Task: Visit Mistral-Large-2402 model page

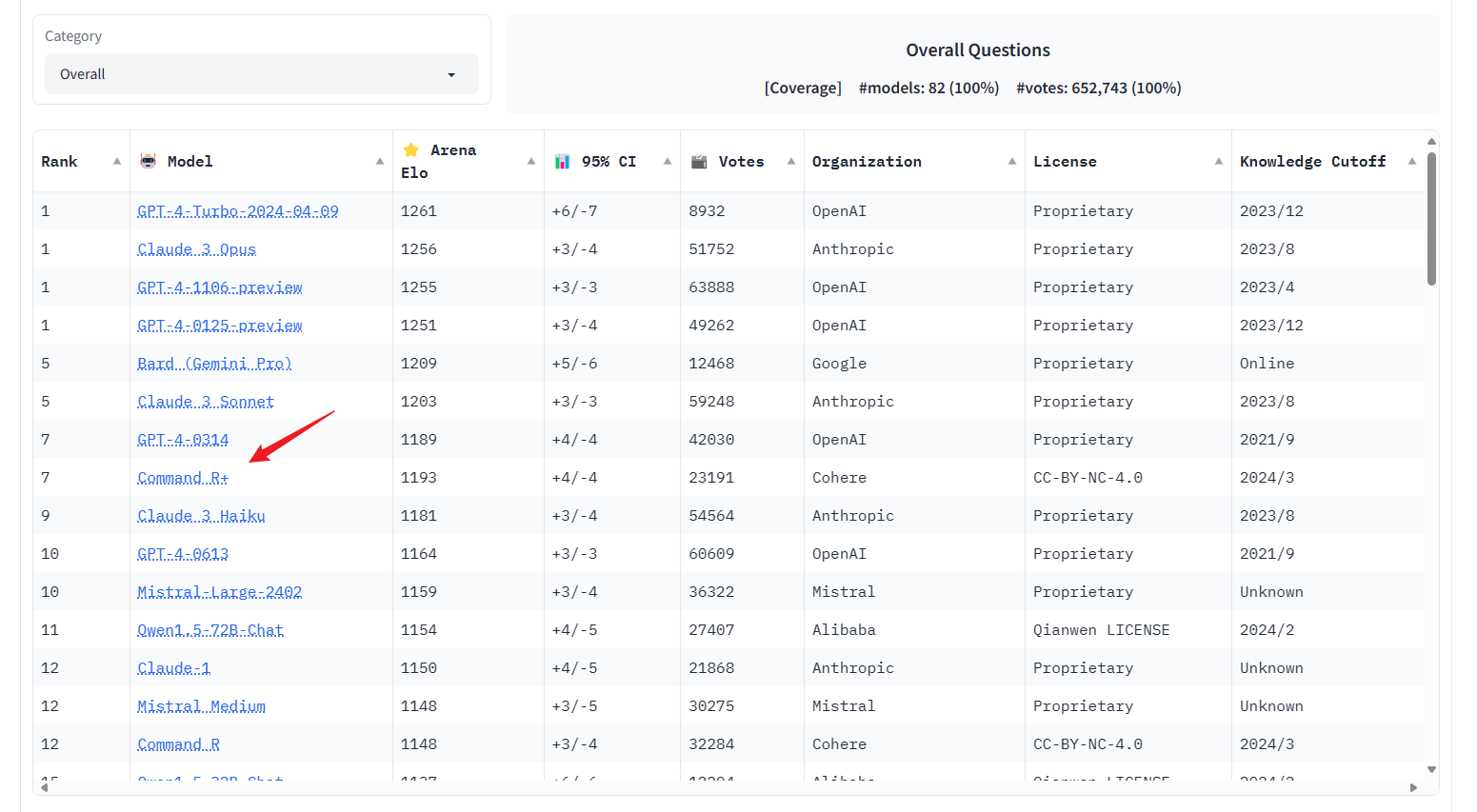Action: click(219, 592)
